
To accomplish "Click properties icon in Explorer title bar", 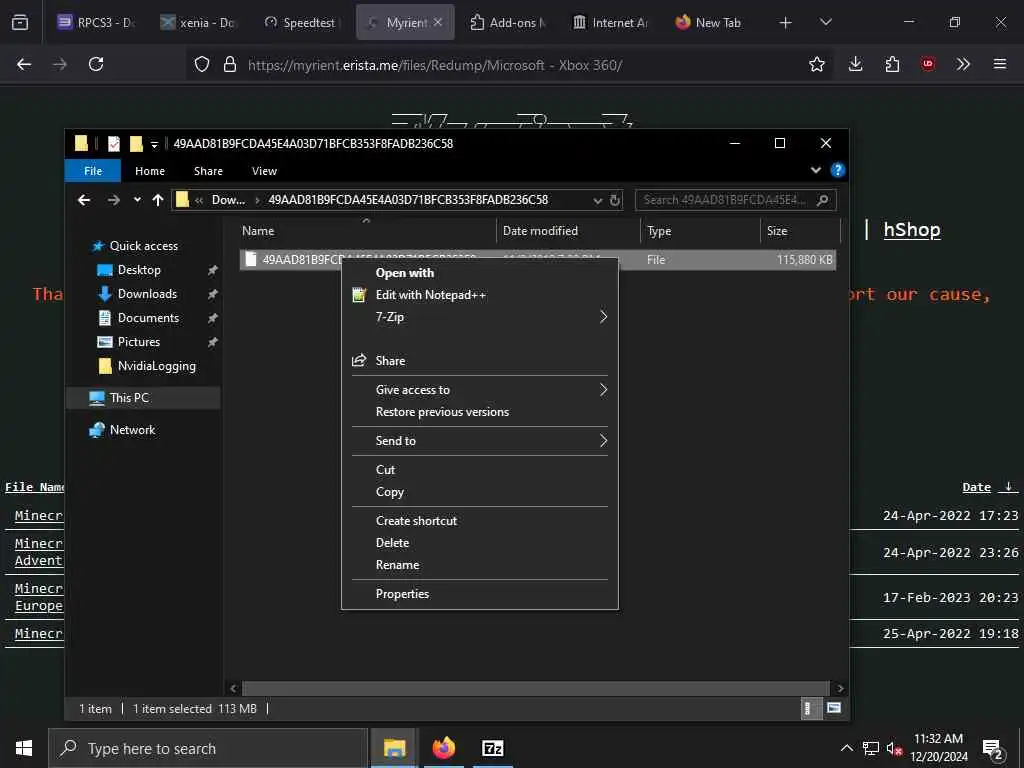I will coord(114,144).
